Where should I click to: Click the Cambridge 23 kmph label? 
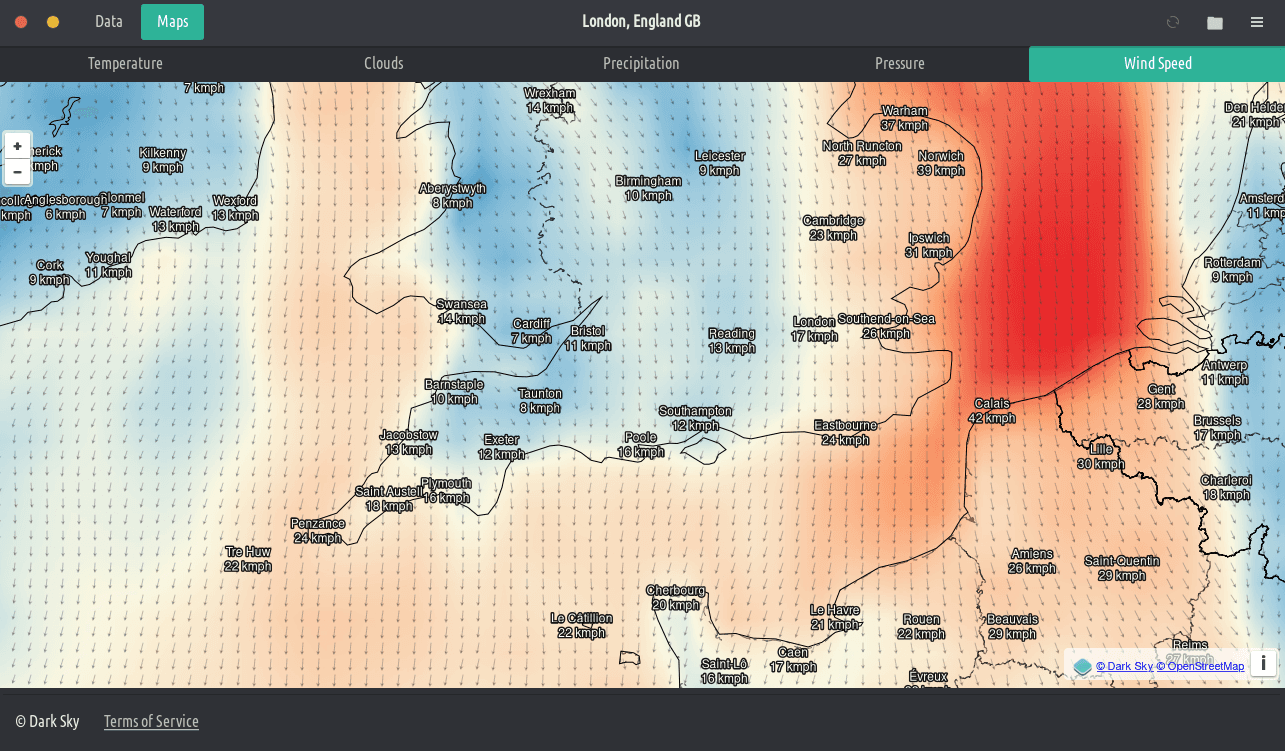tap(833, 228)
